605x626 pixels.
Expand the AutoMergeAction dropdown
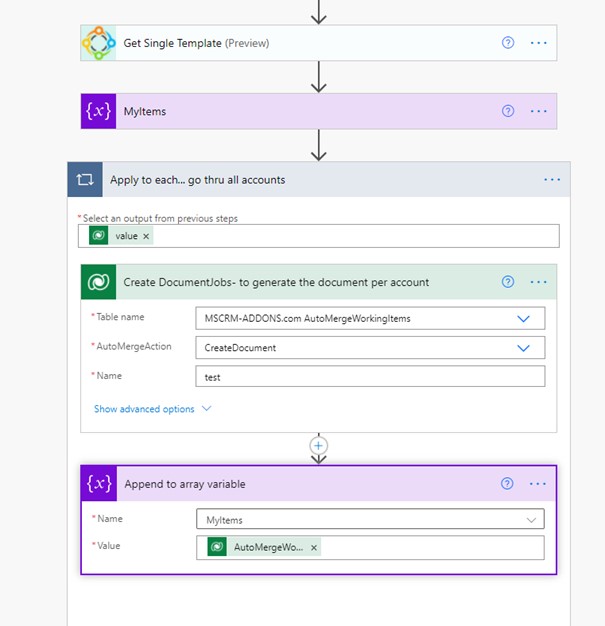coord(523,348)
